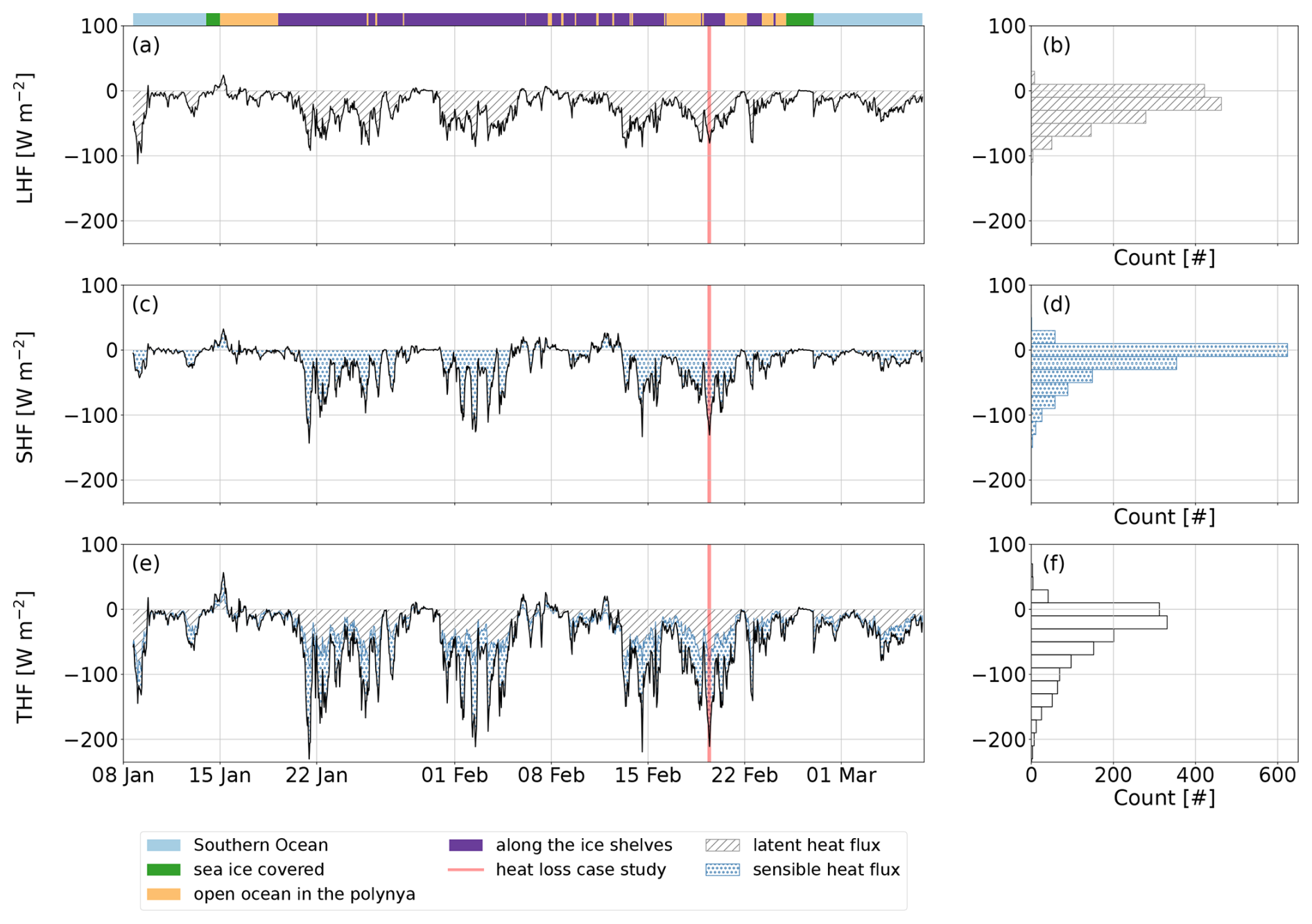Select the hatched latent heat flux legend patch
The image size is (1312, 924).
[723, 845]
